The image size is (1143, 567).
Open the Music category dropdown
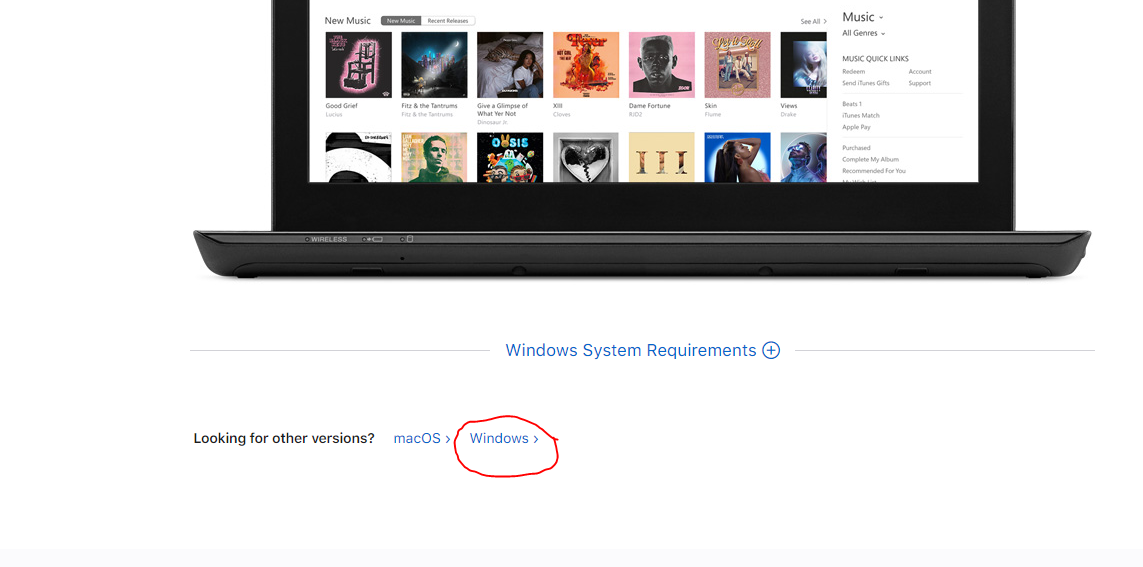coord(862,17)
